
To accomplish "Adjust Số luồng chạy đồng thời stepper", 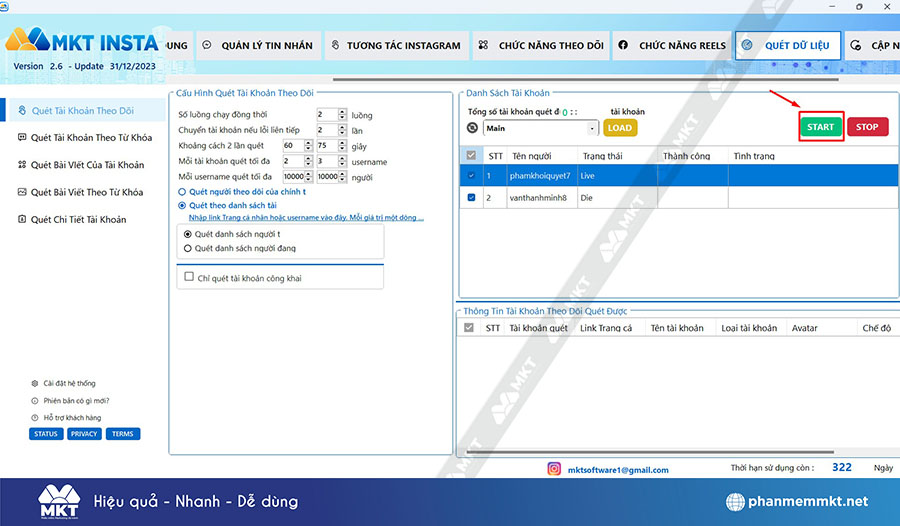I will (342, 114).
